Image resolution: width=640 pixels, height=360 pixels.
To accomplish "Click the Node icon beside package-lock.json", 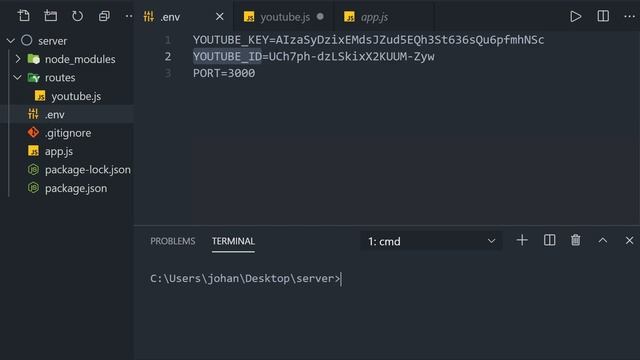I will (x=33, y=169).
